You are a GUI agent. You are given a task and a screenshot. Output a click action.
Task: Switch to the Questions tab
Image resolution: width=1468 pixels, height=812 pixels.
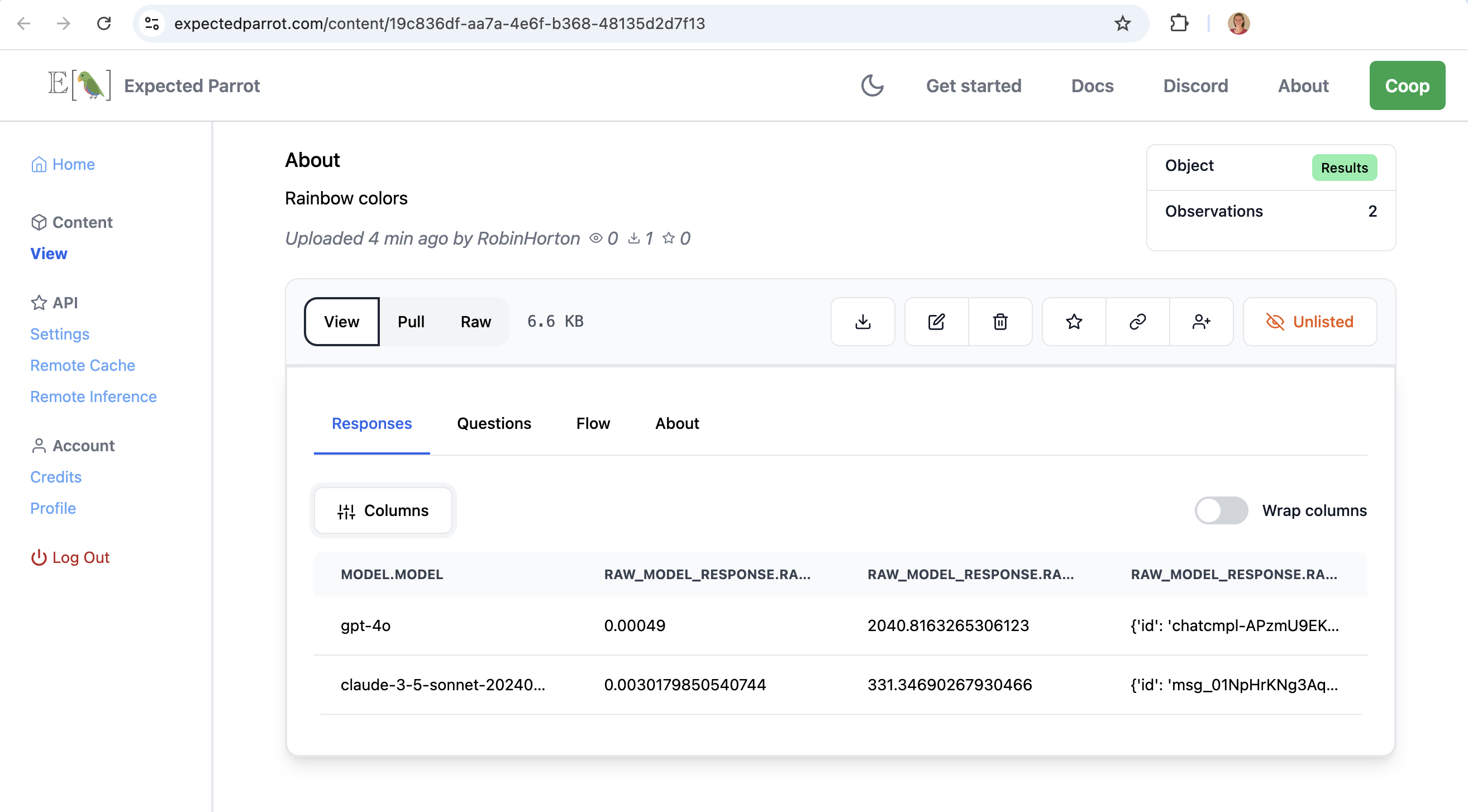pyautogui.click(x=493, y=423)
